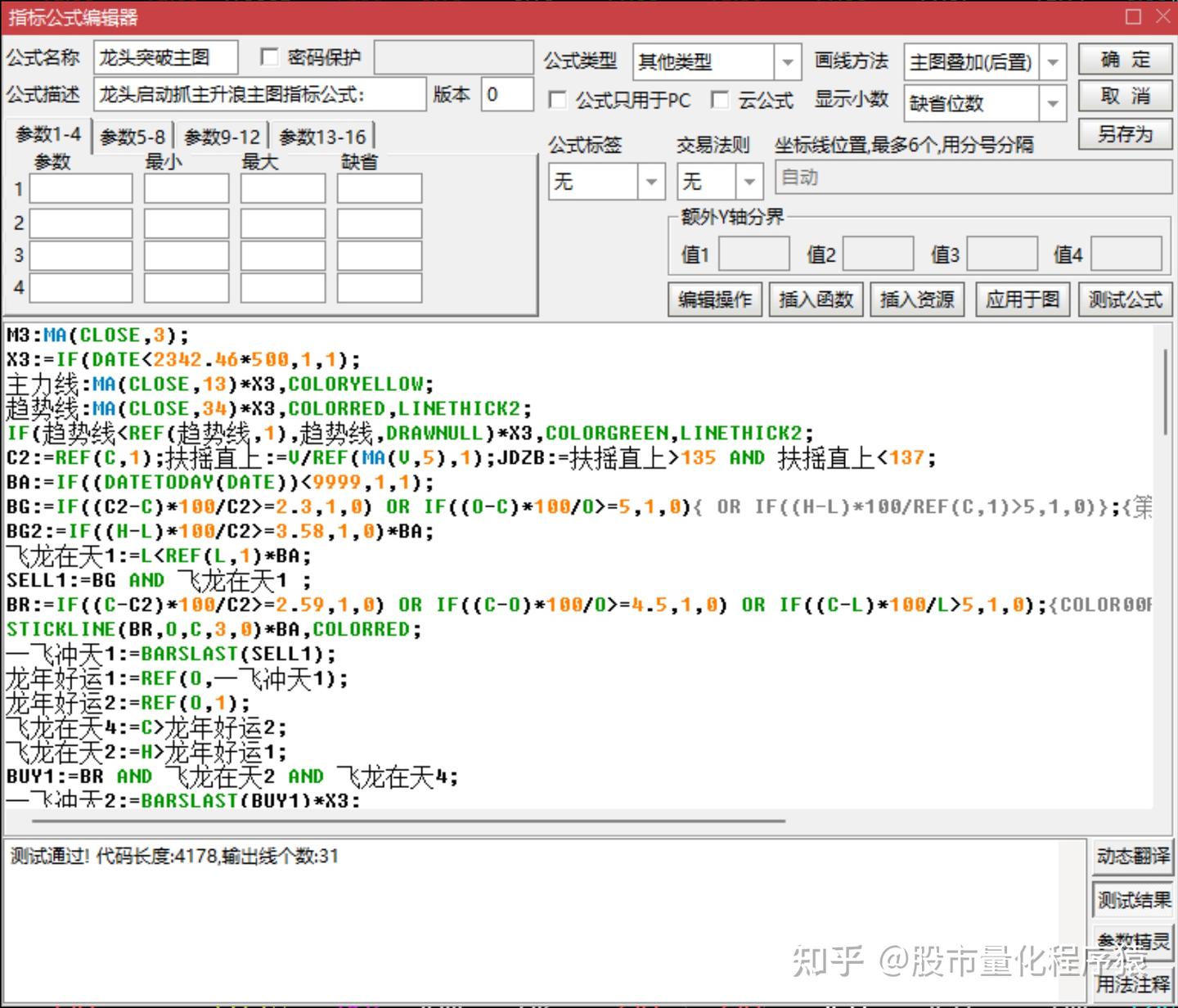
Task: Click the line starting with X3:=IF(DATE
Action: tap(183, 360)
